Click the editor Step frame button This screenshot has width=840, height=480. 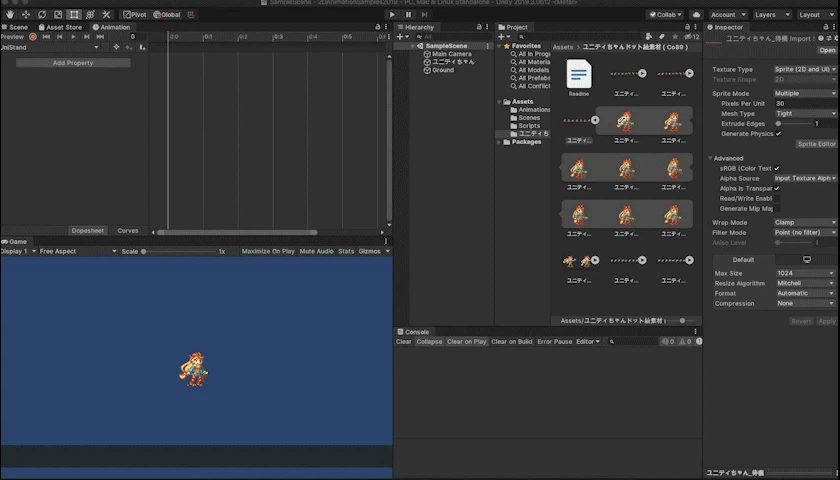pyautogui.click(x=424, y=14)
